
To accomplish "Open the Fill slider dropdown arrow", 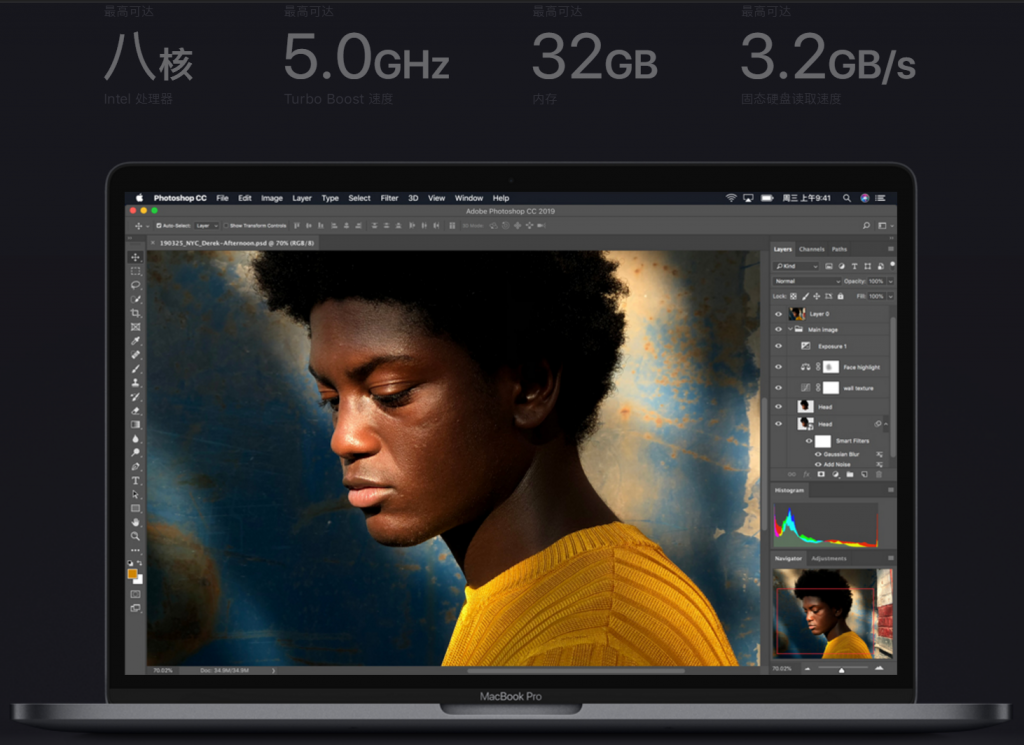I will point(890,296).
